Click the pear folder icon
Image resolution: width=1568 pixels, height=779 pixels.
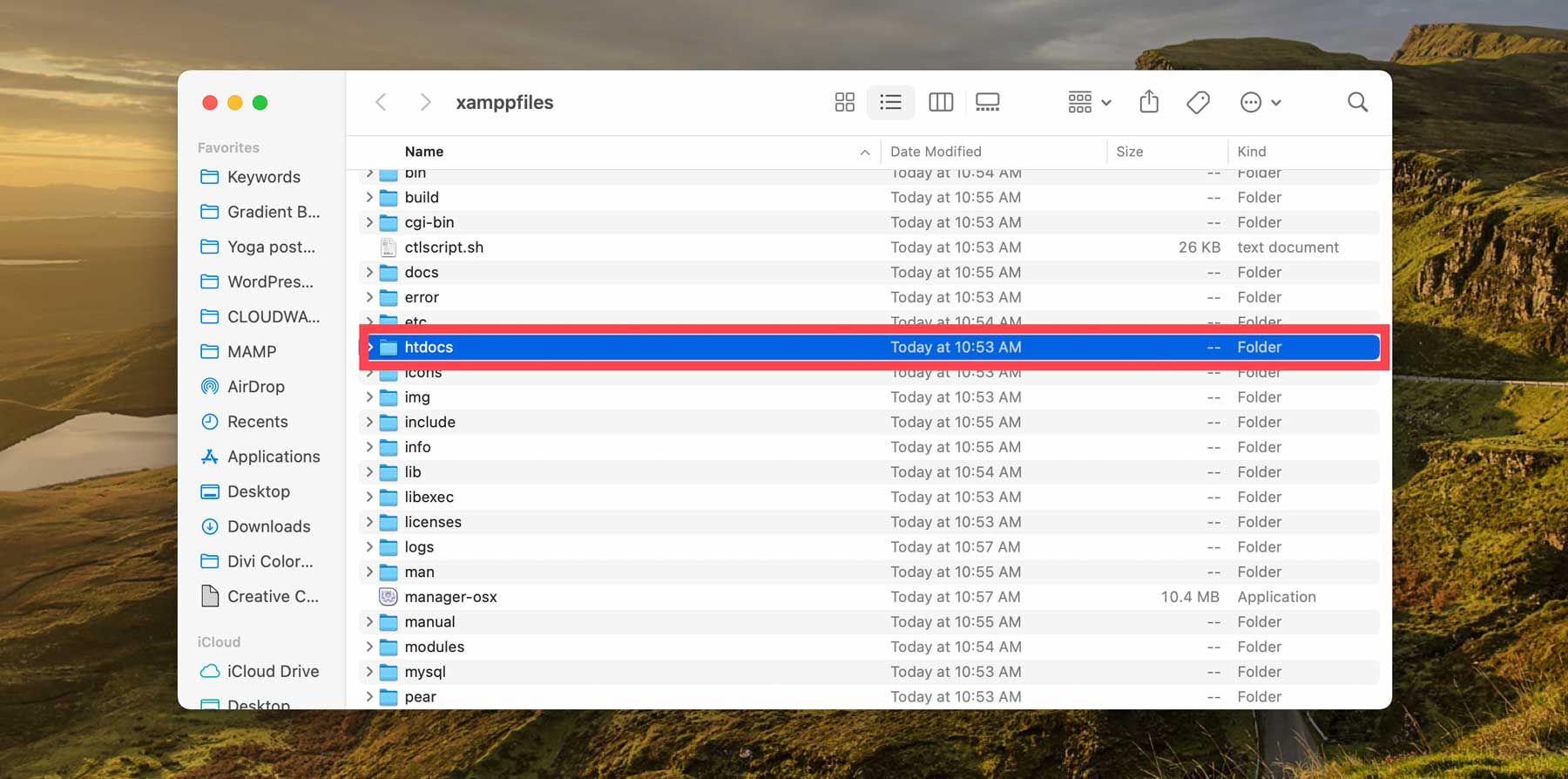point(389,697)
